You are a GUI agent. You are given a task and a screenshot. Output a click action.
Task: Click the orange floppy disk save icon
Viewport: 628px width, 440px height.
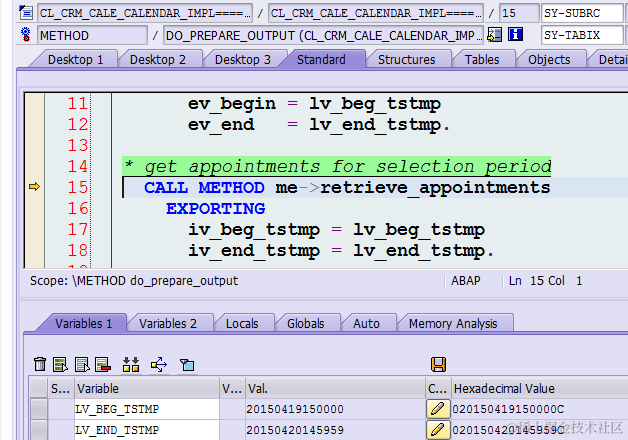pos(439,364)
